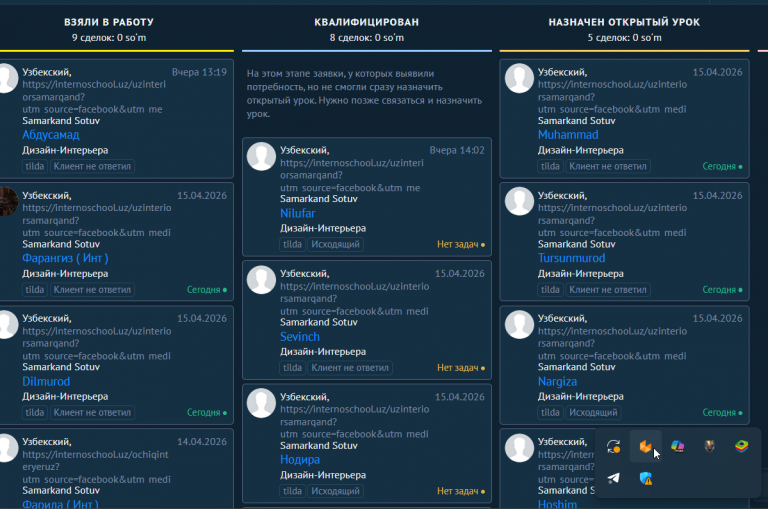Viewport: 768px width, 509px height.
Task: Open the Sevinch deal
Action: pos(300,337)
